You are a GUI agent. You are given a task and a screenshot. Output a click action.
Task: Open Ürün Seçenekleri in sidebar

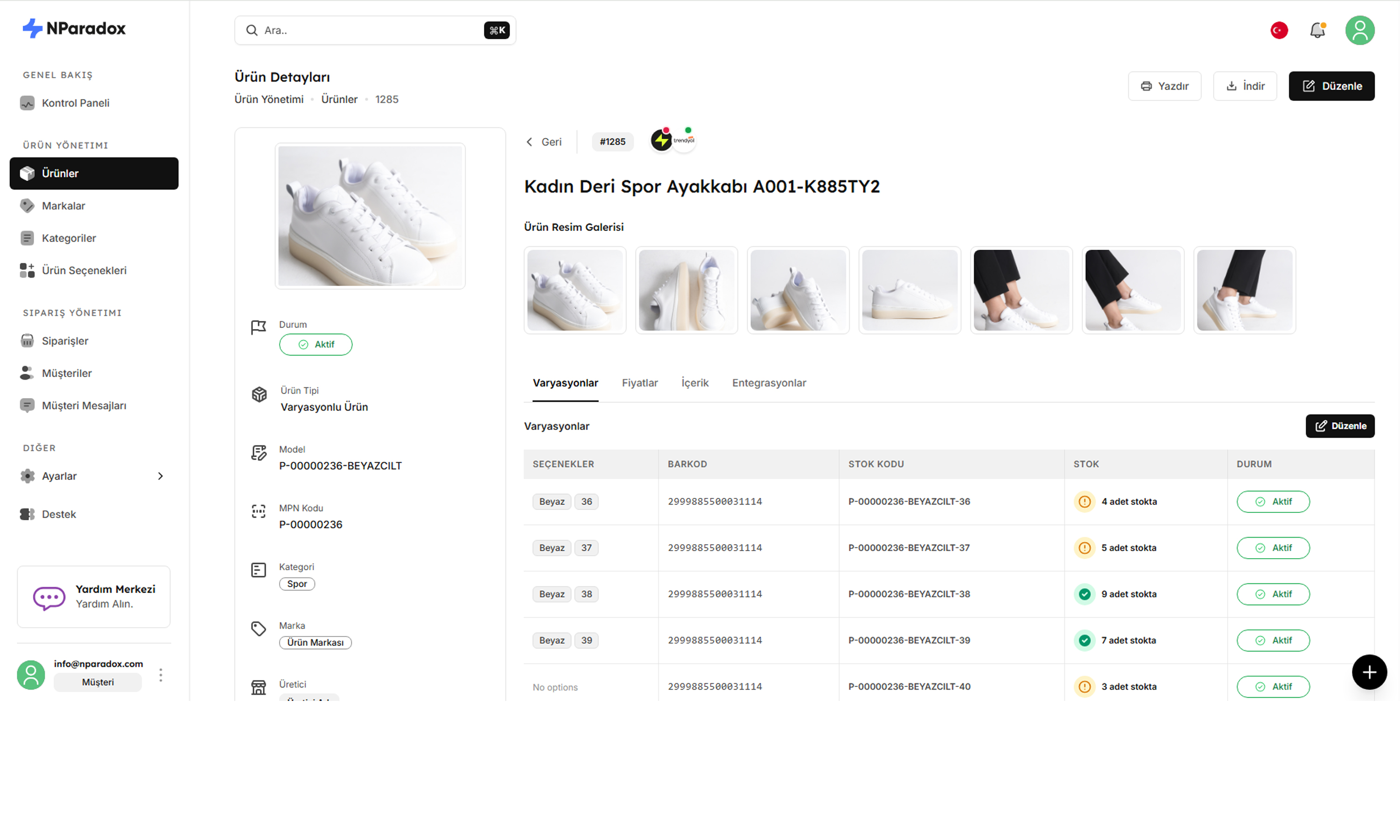(84, 270)
